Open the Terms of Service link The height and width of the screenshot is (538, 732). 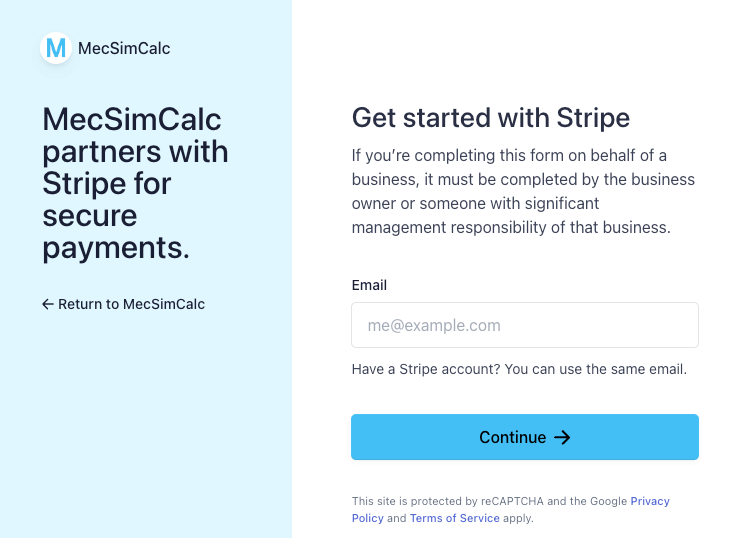[455, 518]
